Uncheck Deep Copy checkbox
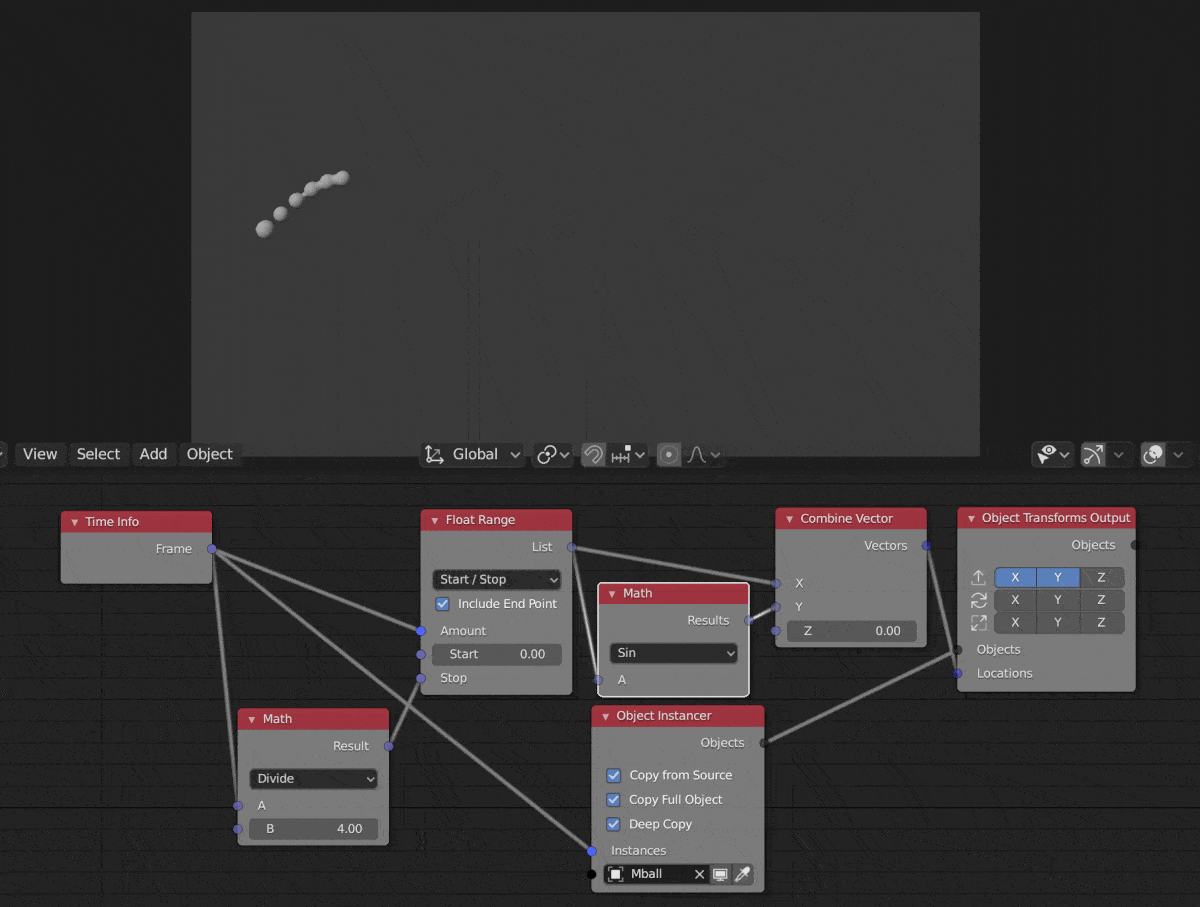Viewport: 1200px width, 907px height. [614, 824]
